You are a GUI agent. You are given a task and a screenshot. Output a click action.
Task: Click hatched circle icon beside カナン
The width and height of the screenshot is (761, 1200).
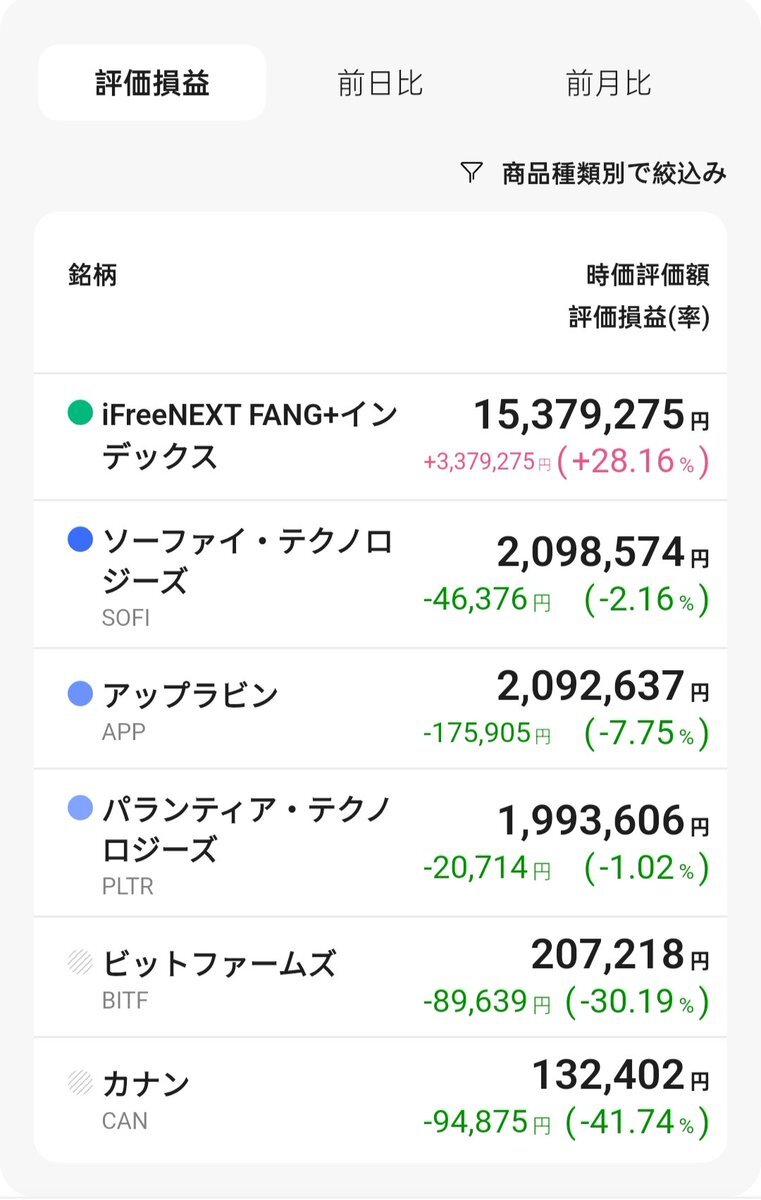pyautogui.click(x=80, y=1083)
